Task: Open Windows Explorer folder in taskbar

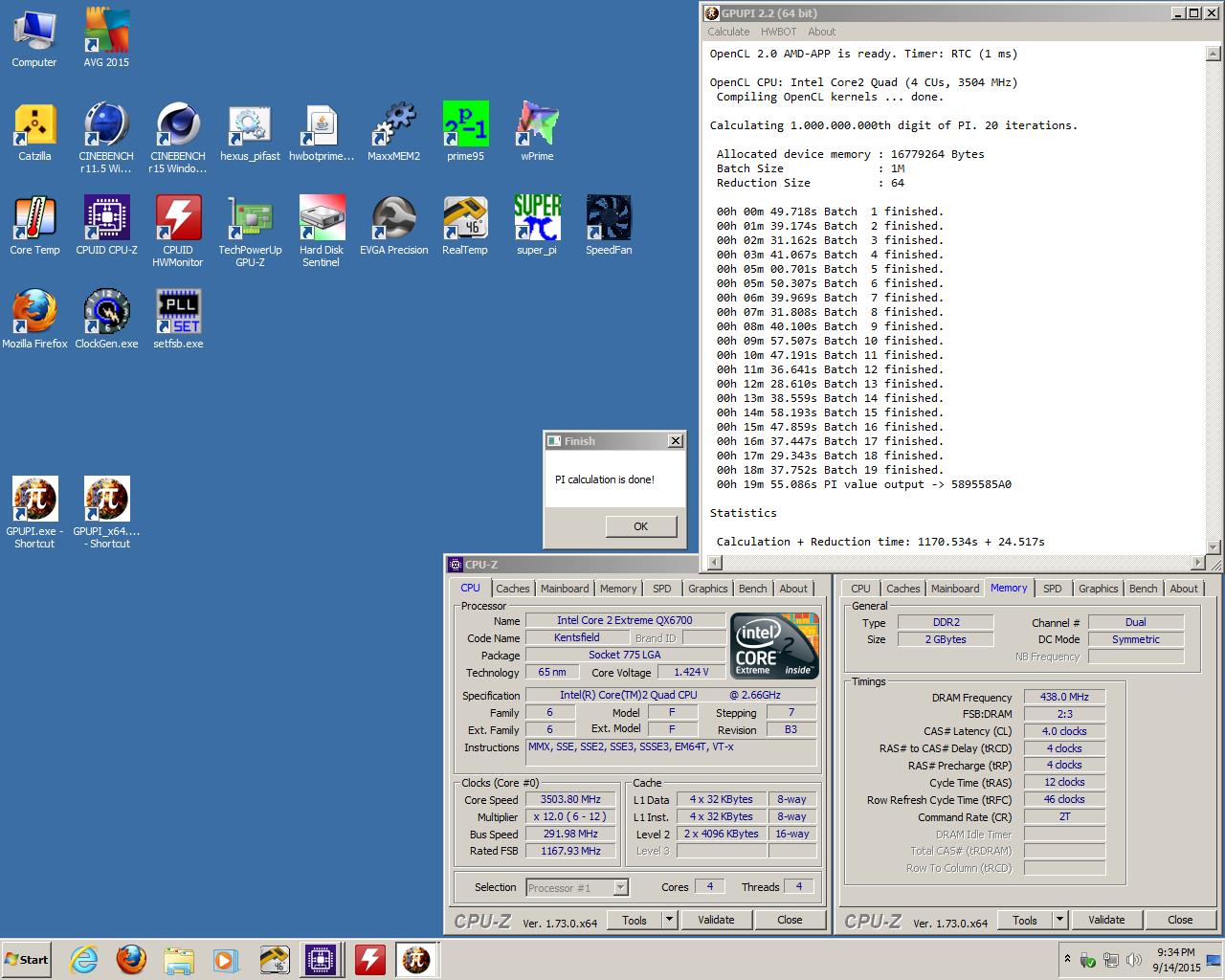Action: click(x=178, y=960)
